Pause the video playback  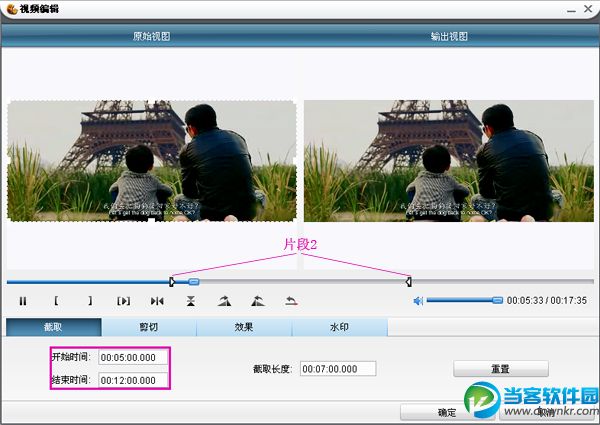pos(23,301)
